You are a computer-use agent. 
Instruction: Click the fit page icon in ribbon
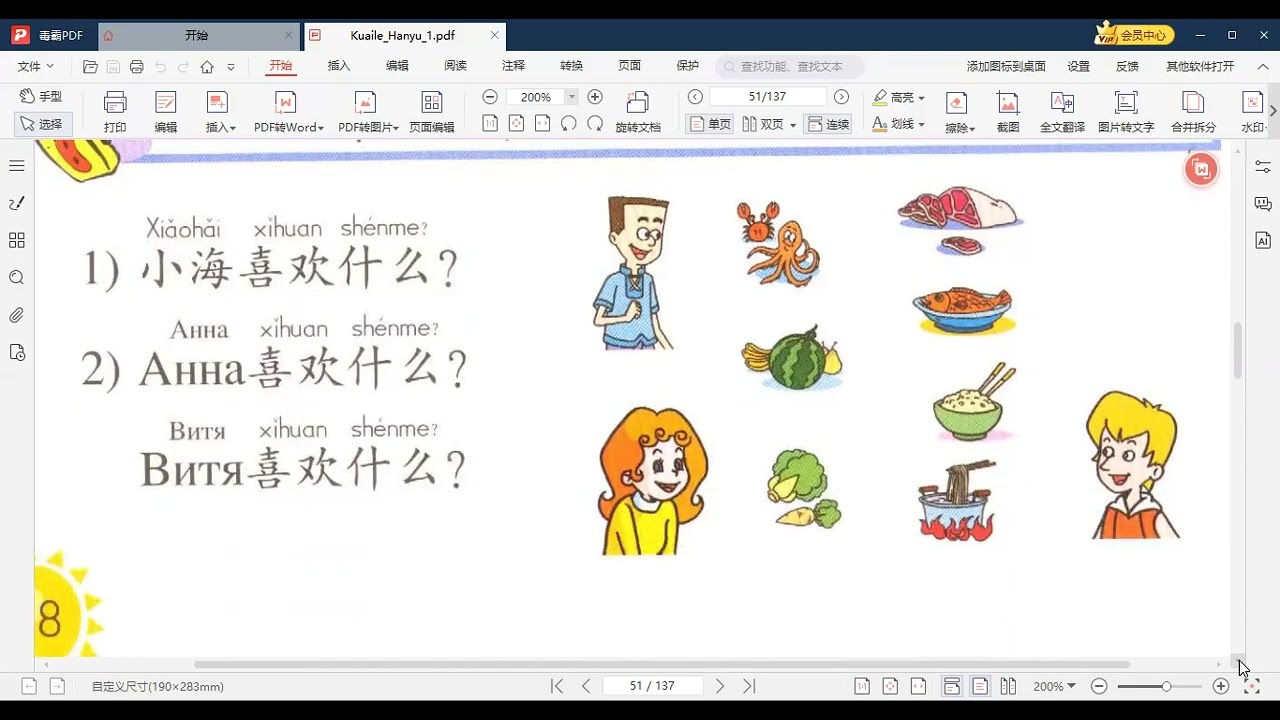pos(516,124)
